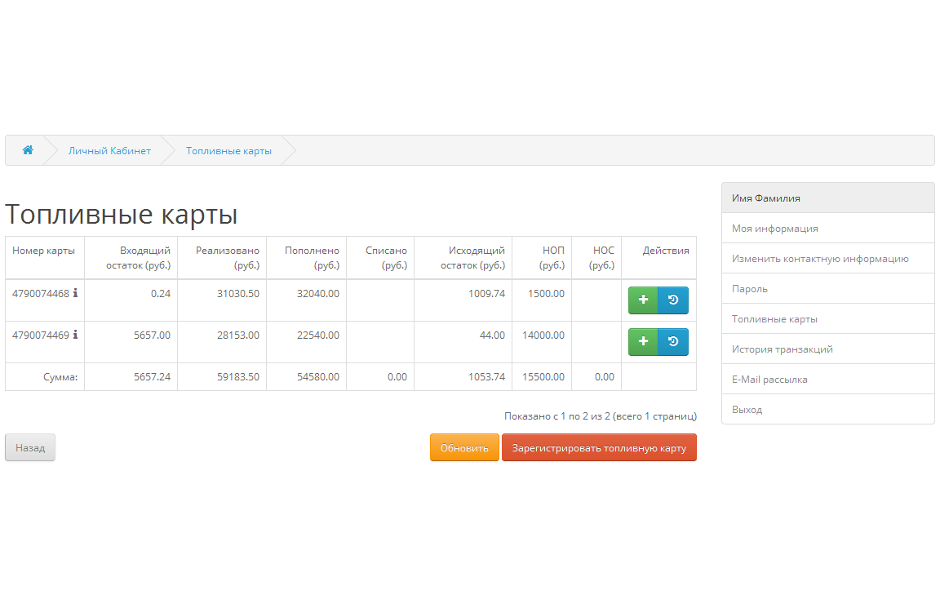Open the Топливные карты breadcrumb link
This screenshot has height=600, width=940.
[x=228, y=150]
